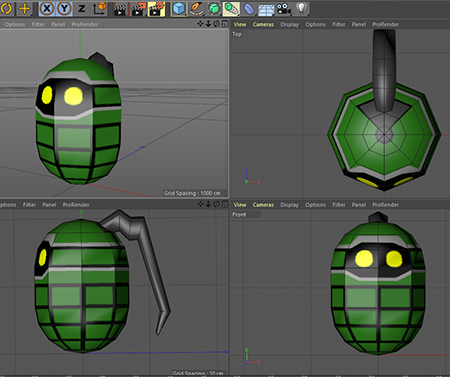450x377 pixels.
Task: Open Panel menu in Front viewport
Action: [359, 205]
